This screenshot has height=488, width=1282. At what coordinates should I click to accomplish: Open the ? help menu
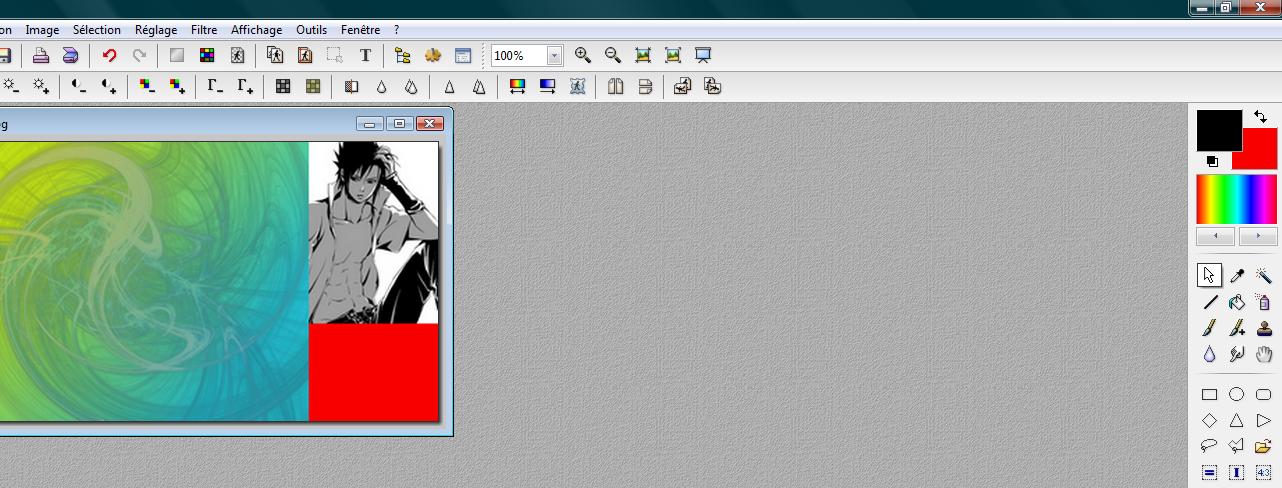pyautogui.click(x=396, y=30)
